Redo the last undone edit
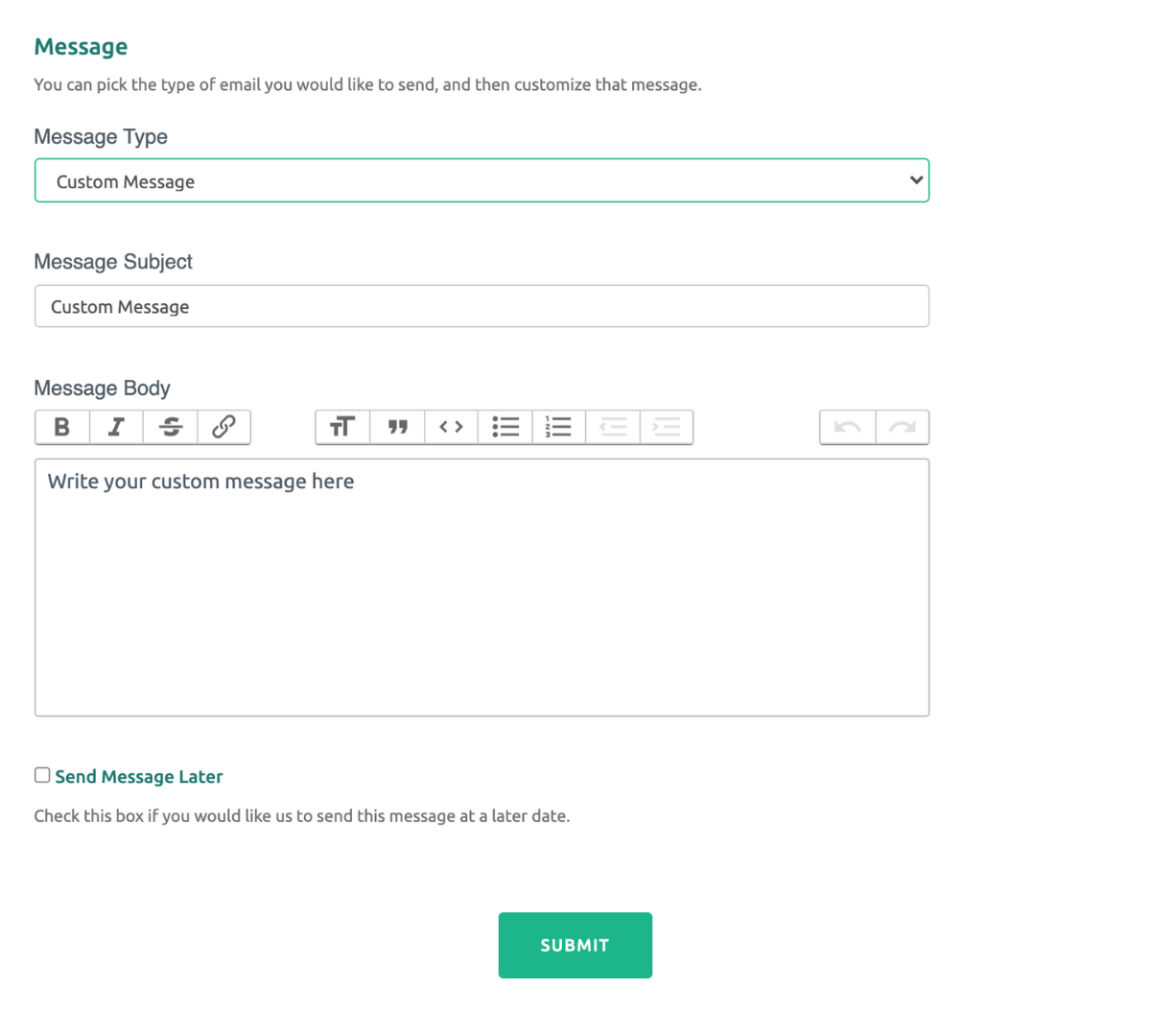The width and height of the screenshot is (1151, 1036). click(x=903, y=427)
